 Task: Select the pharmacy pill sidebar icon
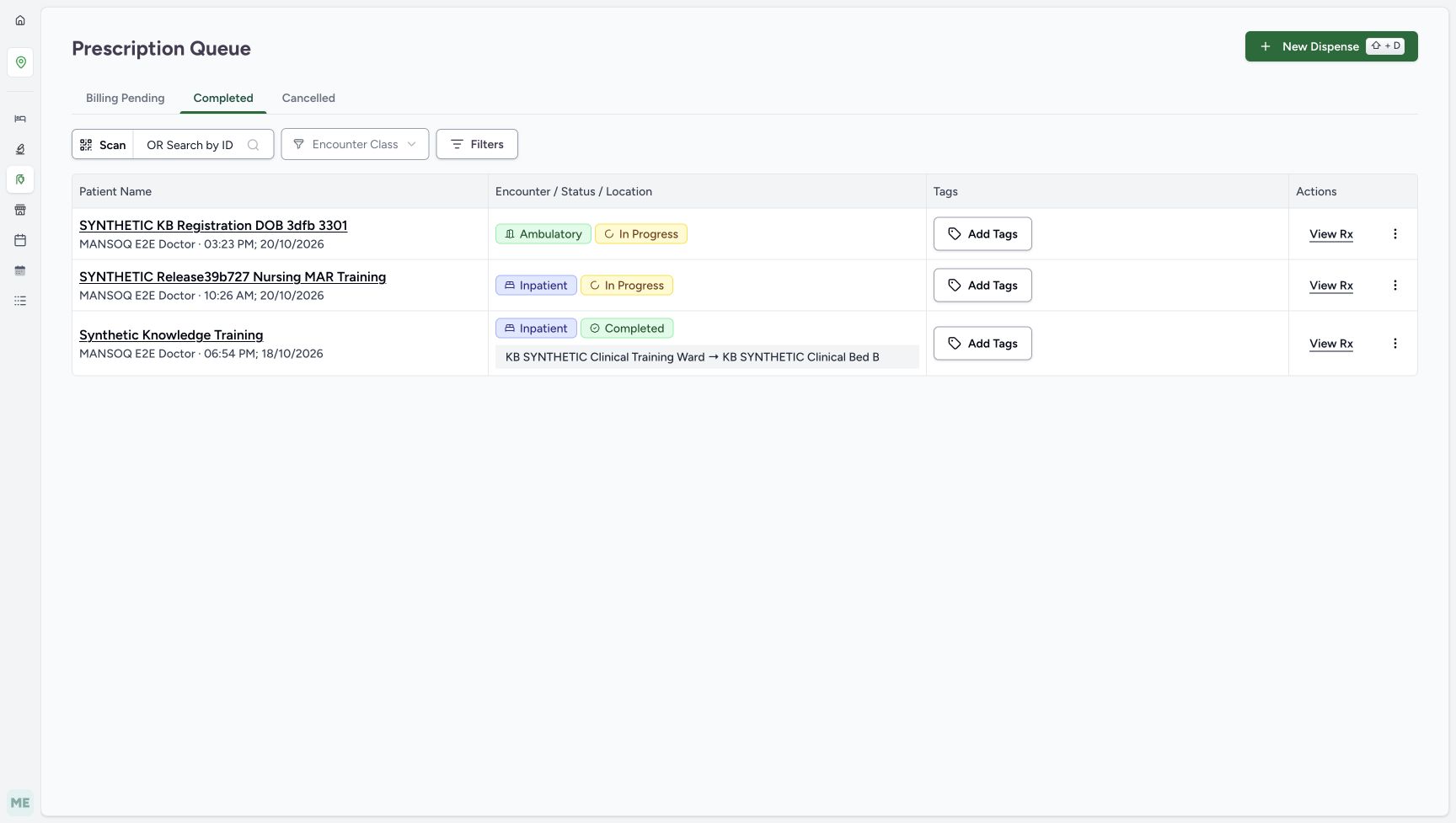pyautogui.click(x=20, y=179)
